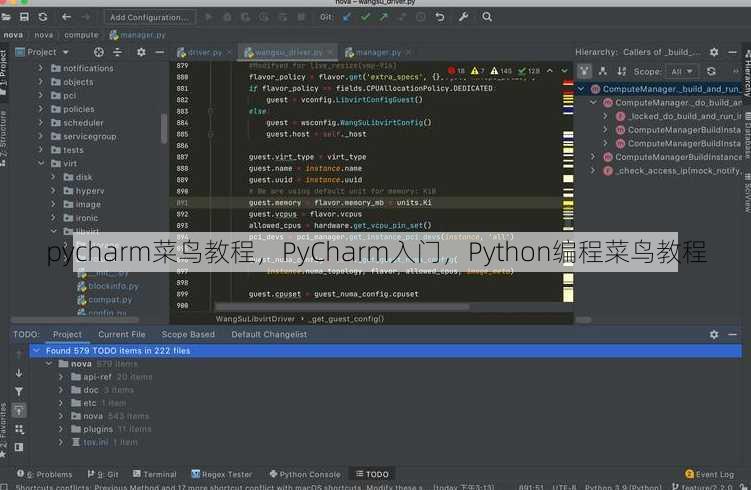Screen dimensions: 751x490
Task: Click previous TODO up arrow icon
Action: pyautogui.click(x=19, y=354)
